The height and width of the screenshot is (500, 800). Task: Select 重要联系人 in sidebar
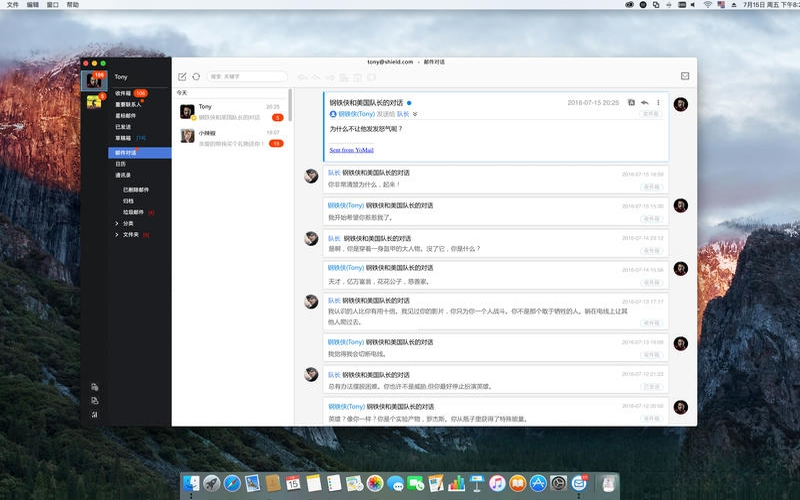(139, 105)
